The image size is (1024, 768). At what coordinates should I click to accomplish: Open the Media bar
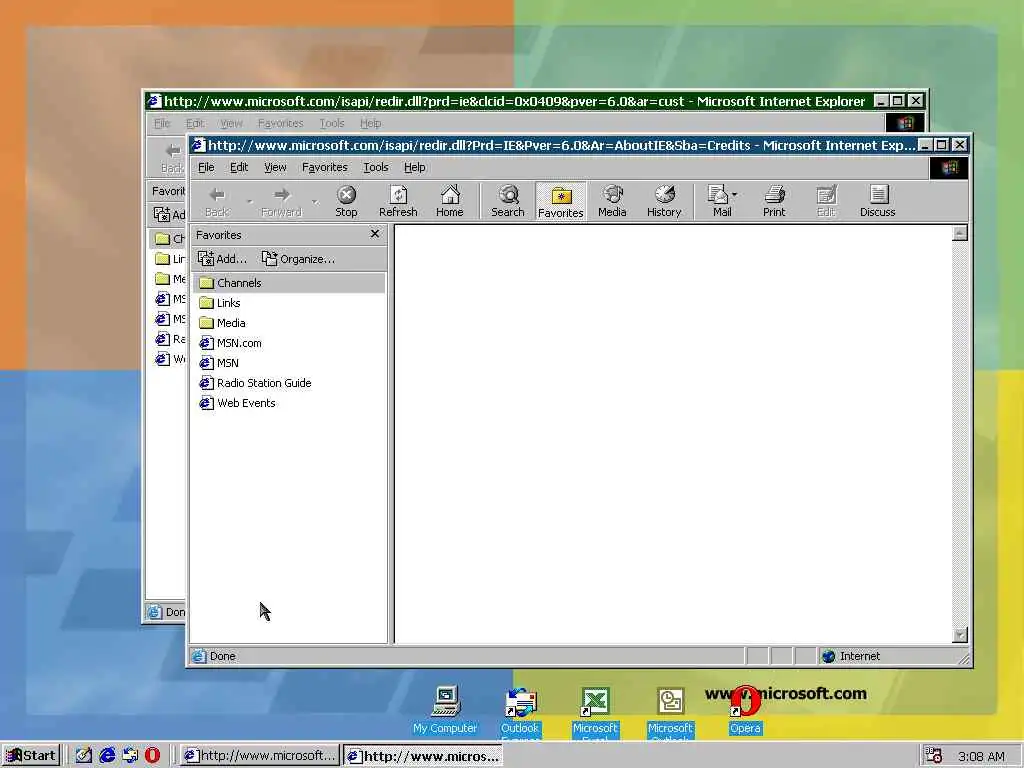click(612, 201)
